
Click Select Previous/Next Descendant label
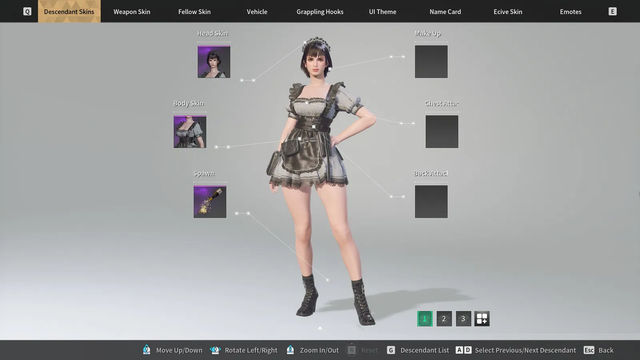point(525,350)
